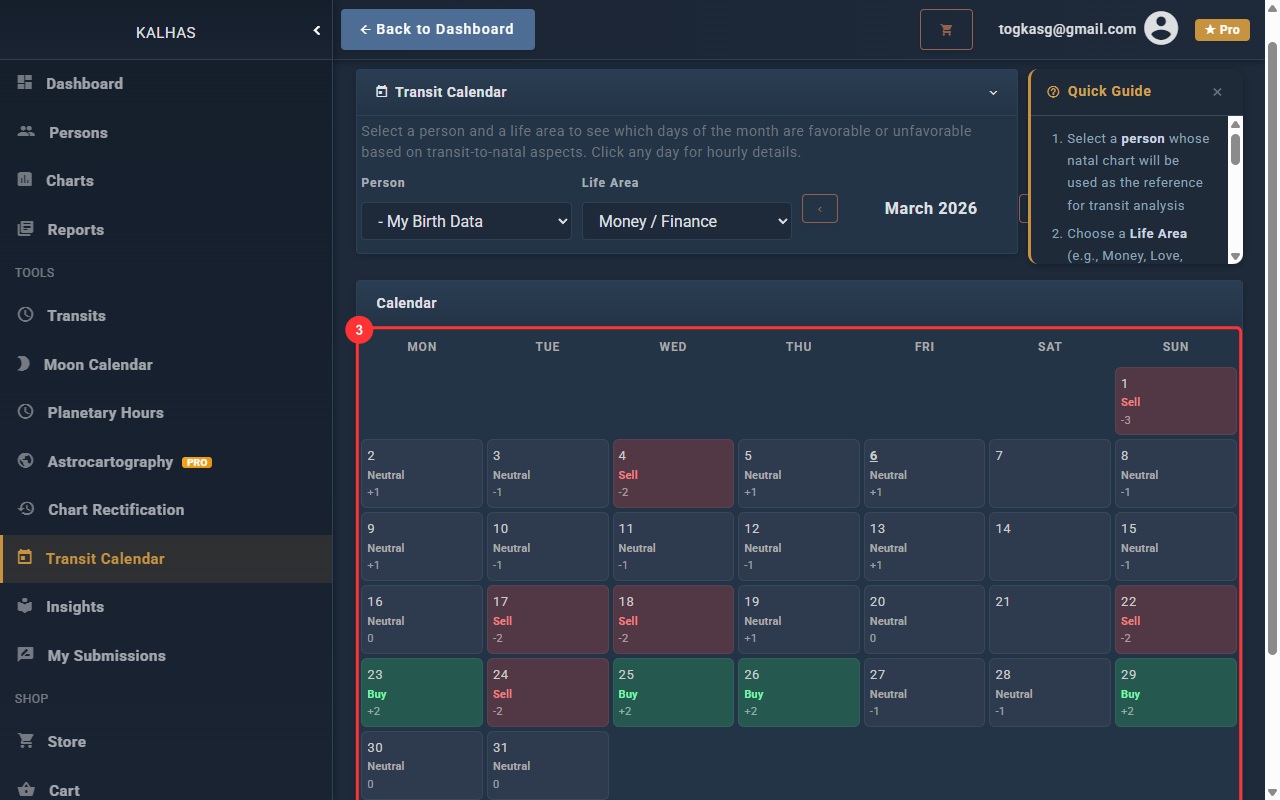
Task: Open the Person dropdown selector
Action: (466, 221)
